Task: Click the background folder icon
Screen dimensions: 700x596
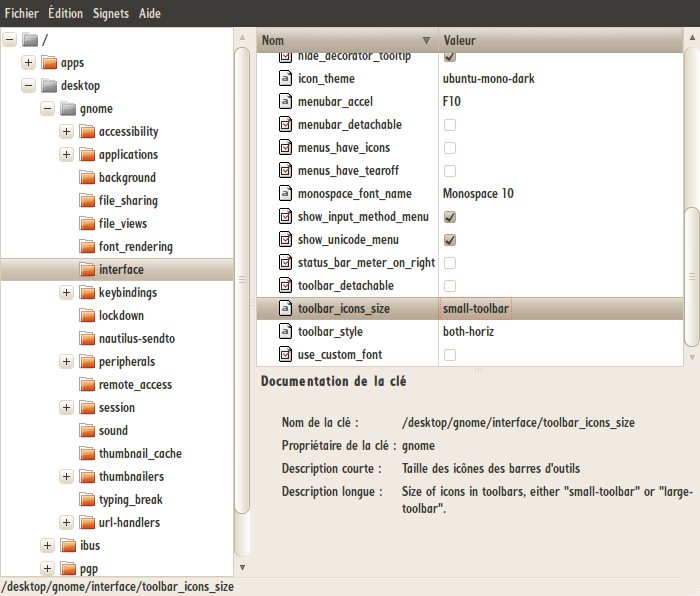Action: point(87,177)
